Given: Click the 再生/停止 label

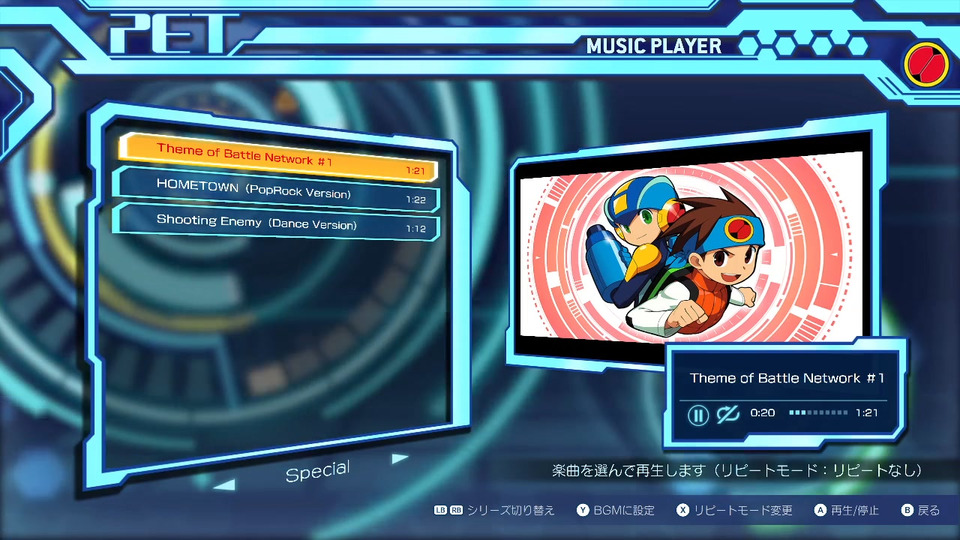Looking at the screenshot, I should pyautogui.click(x=855, y=510).
